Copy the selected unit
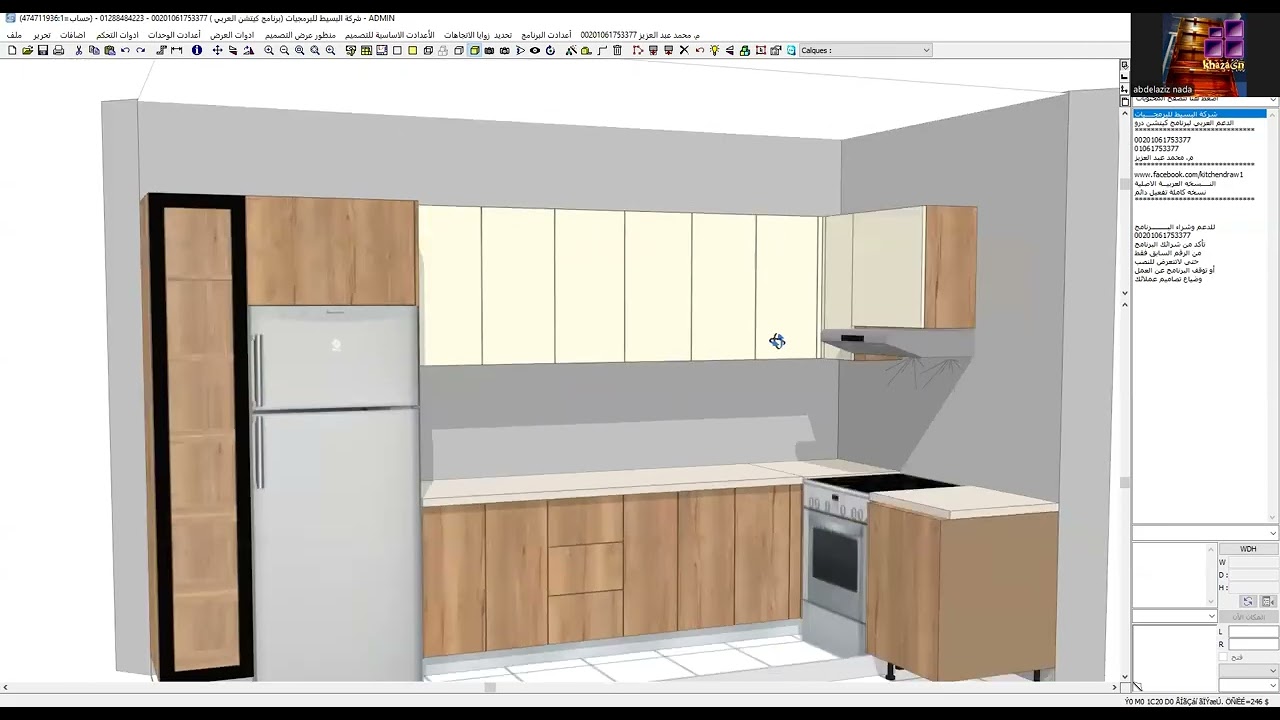The height and width of the screenshot is (720, 1280). 94,50
